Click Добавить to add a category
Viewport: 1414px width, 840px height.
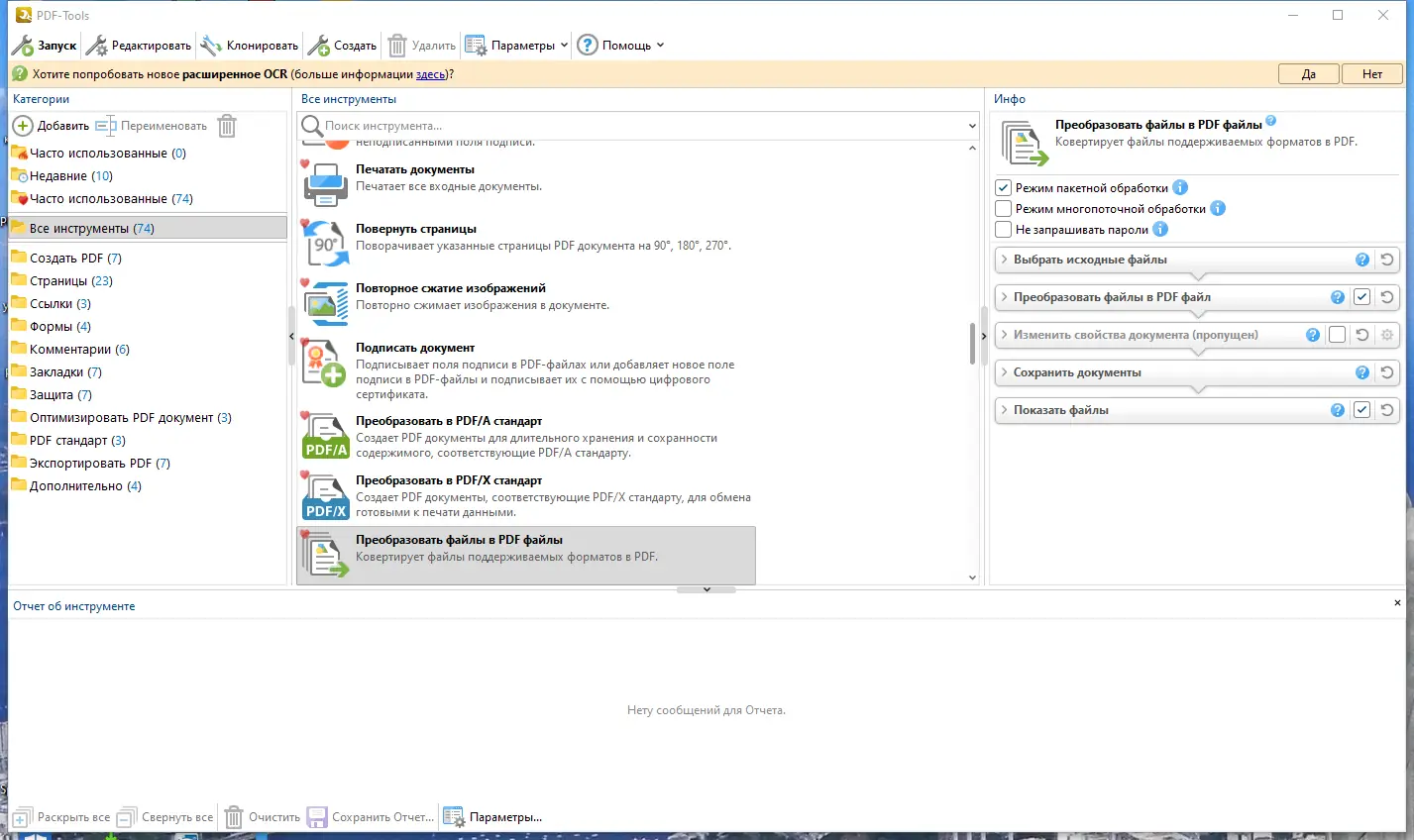[x=51, y=126]
